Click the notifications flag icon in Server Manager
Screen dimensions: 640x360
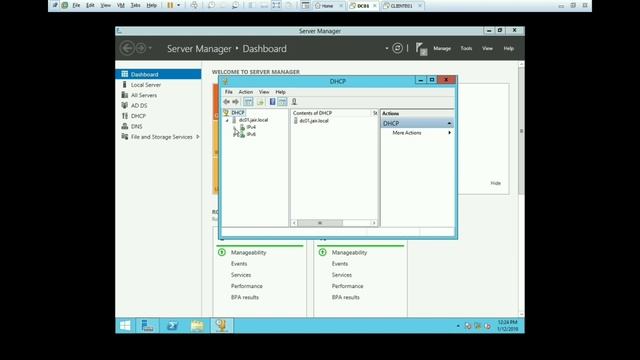[x=421, y=49]
